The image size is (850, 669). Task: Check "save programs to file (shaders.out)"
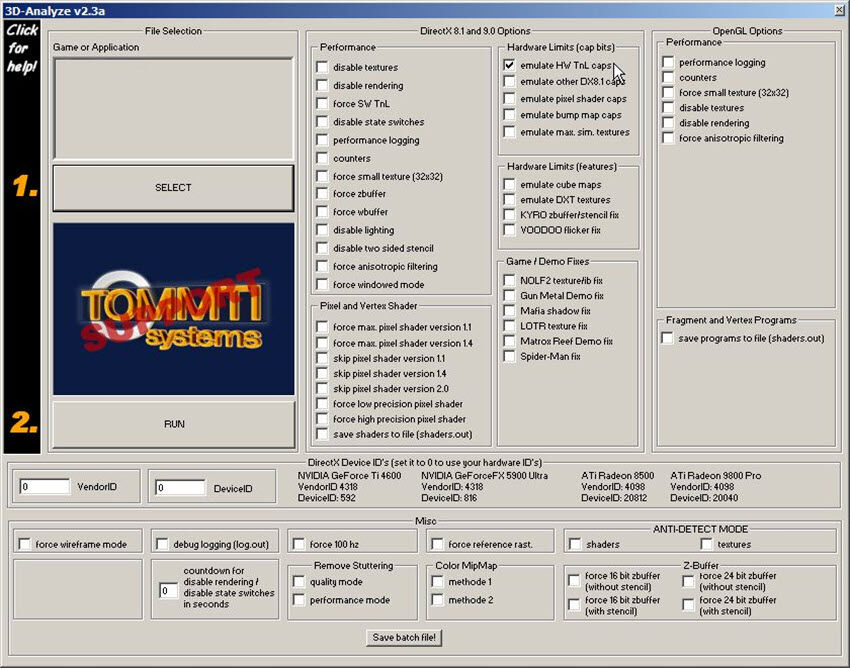666,338
